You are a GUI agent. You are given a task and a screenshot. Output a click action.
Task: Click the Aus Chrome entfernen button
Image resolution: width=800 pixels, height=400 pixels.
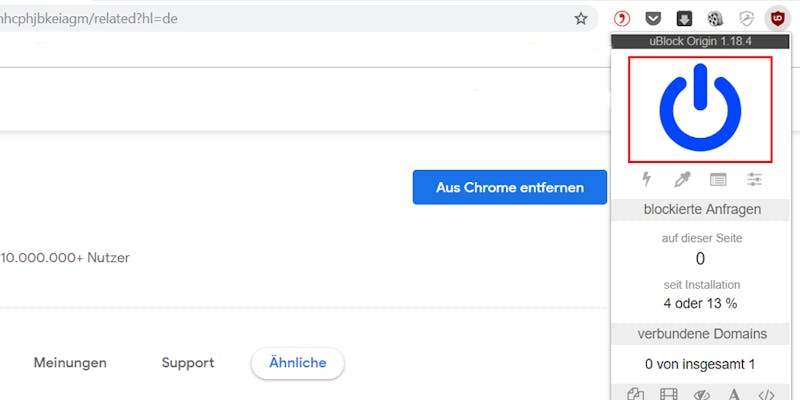pyautogui.click(x=510, y=187)
